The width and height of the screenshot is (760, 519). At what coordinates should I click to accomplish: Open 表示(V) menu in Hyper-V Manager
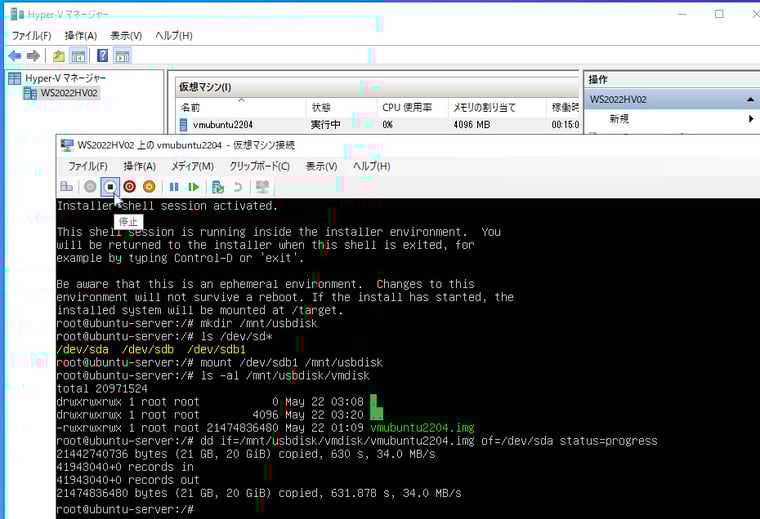[x=126, y=35]
